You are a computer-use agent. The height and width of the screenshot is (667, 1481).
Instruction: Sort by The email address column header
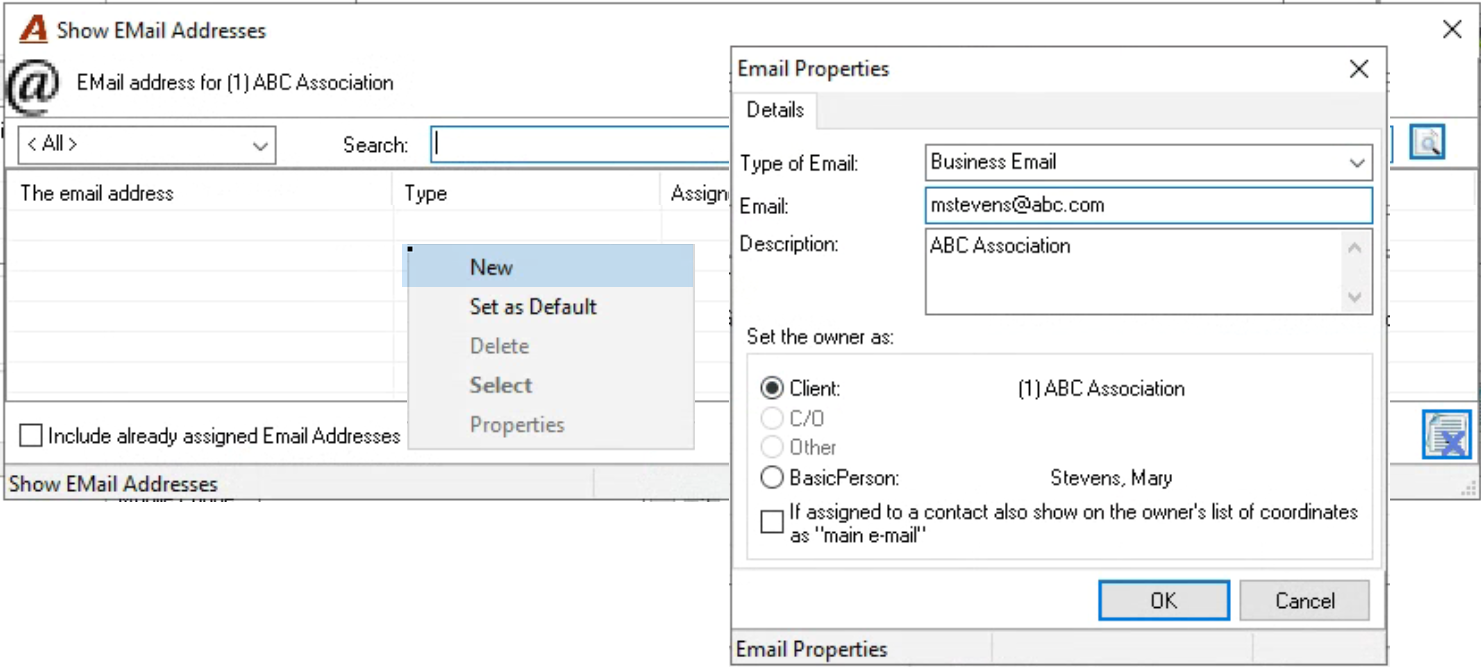coord(200,193)
